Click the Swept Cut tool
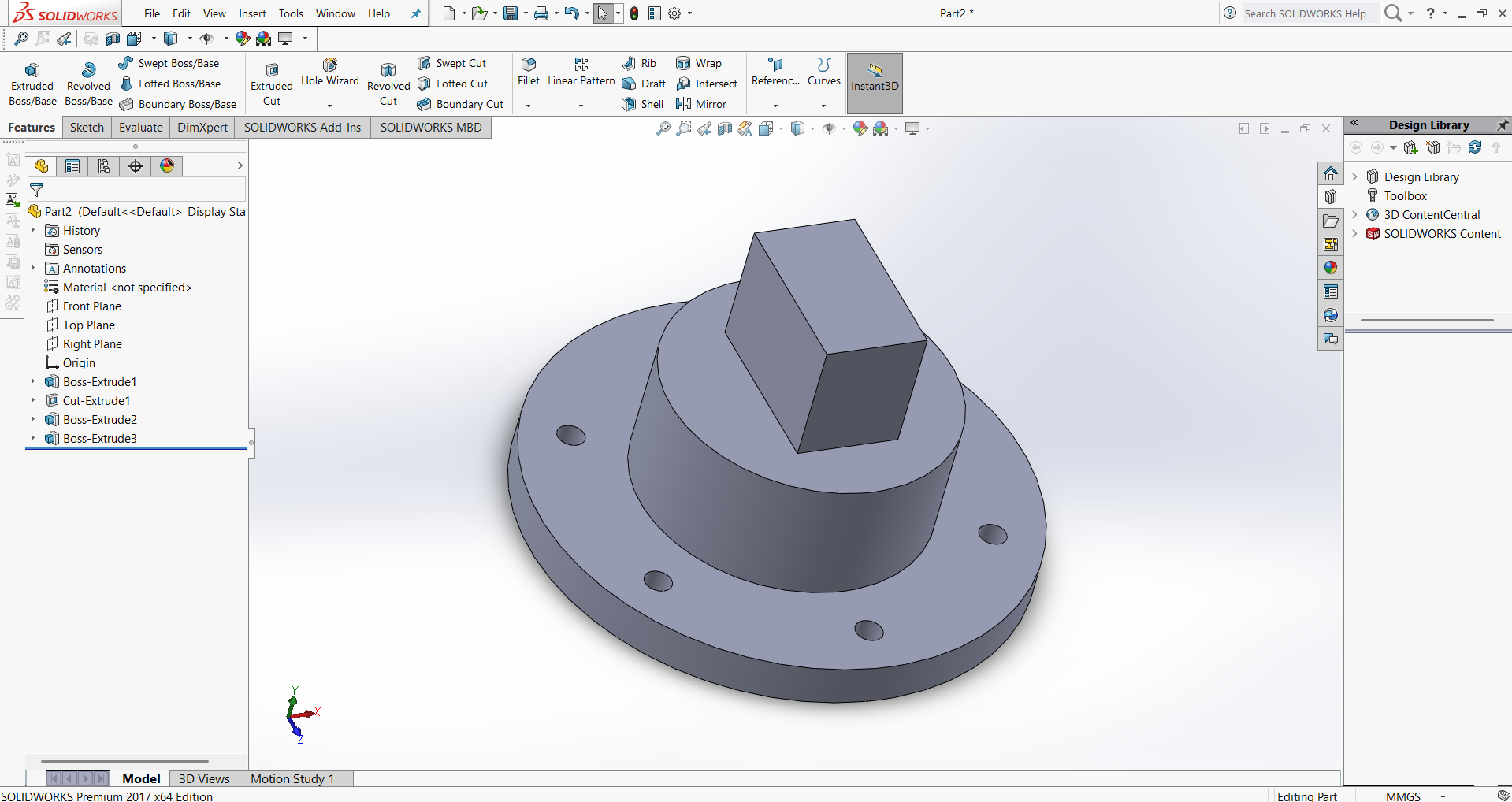 click(451, 63)
